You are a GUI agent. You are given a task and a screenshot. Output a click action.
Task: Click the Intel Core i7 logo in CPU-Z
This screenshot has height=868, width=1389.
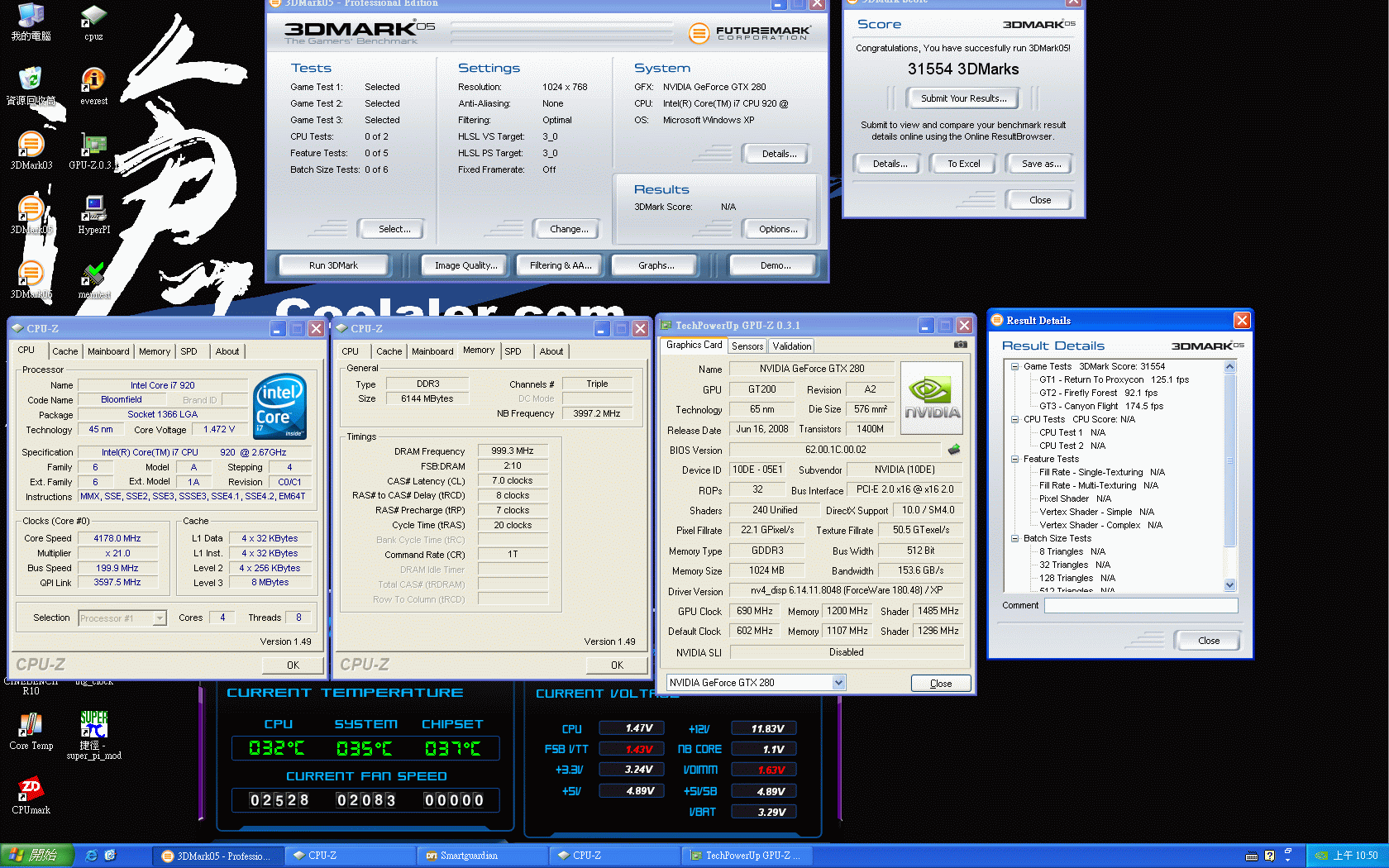280,406
